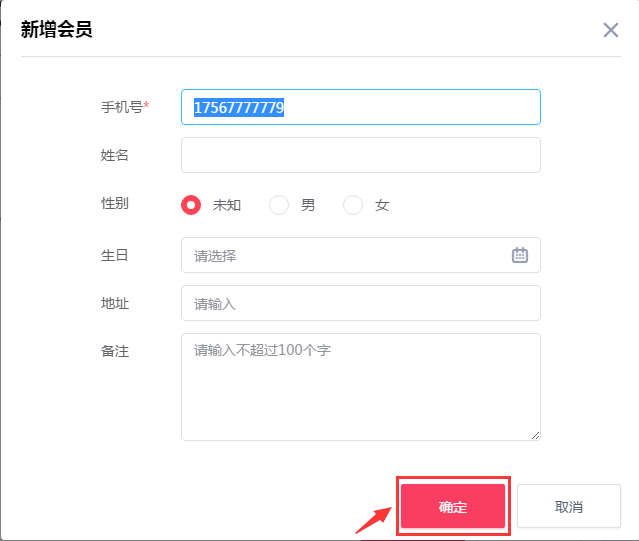Click the 备注 field label
This screenshot has width=639, height=541.
(114, 351)
